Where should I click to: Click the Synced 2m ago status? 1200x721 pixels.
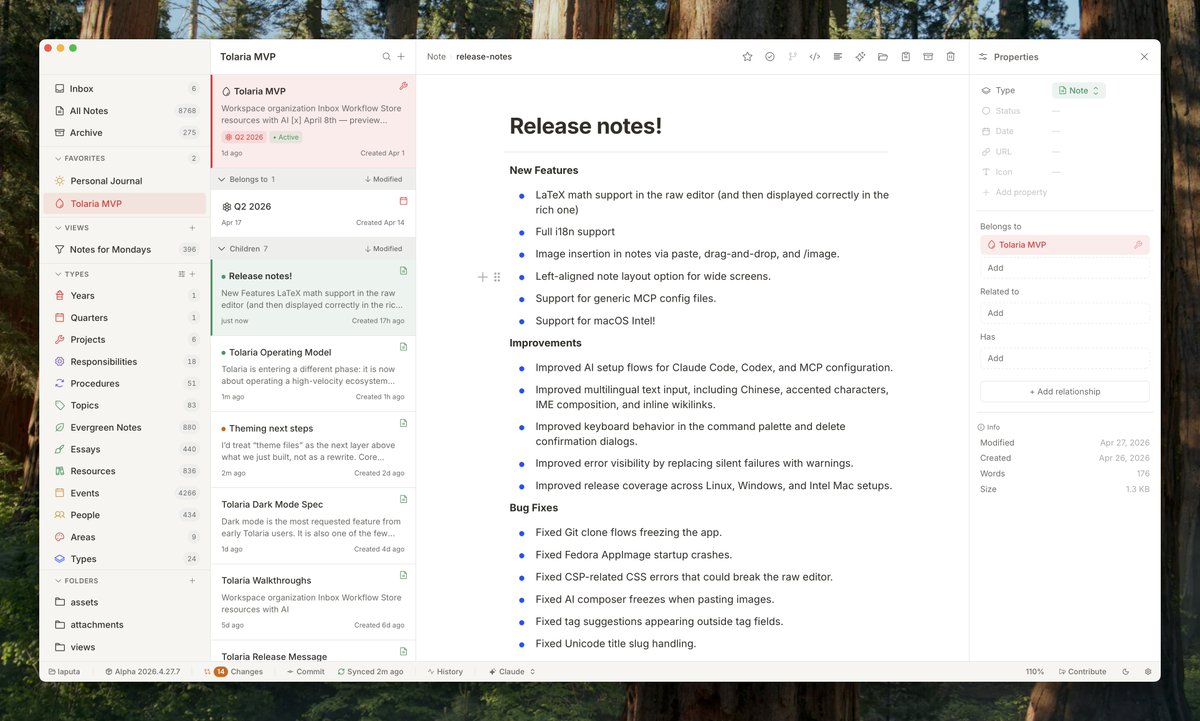[371, 672]
